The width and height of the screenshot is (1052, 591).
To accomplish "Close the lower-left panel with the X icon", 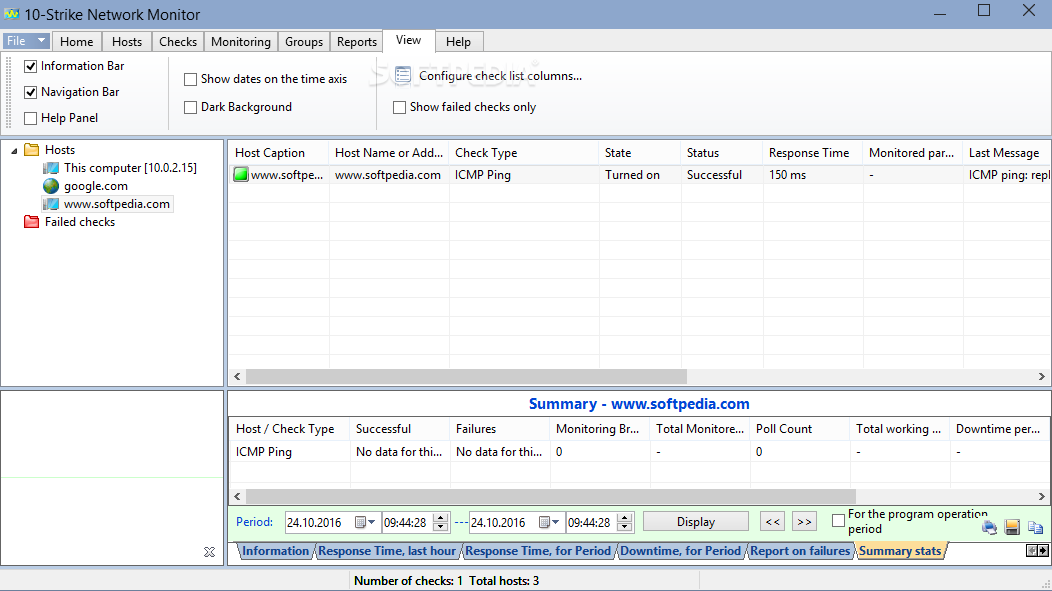I will (209, 552).
